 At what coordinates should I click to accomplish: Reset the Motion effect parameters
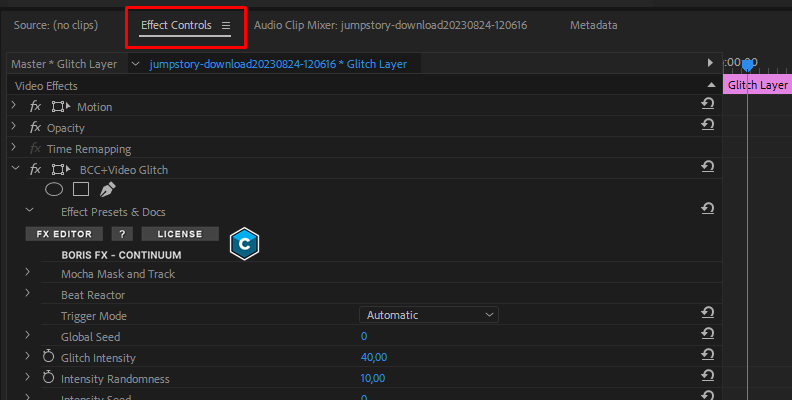(707, 106)
